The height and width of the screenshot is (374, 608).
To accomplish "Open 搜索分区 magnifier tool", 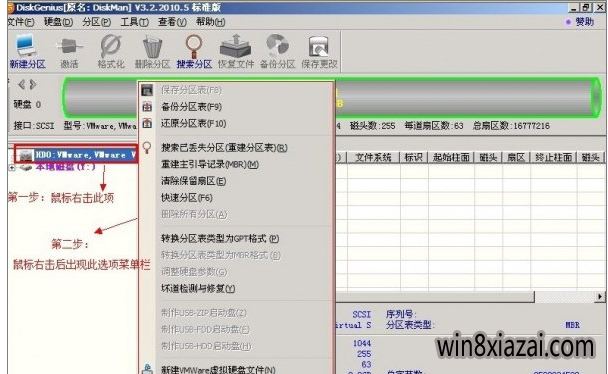I will [x=194, y=51].
